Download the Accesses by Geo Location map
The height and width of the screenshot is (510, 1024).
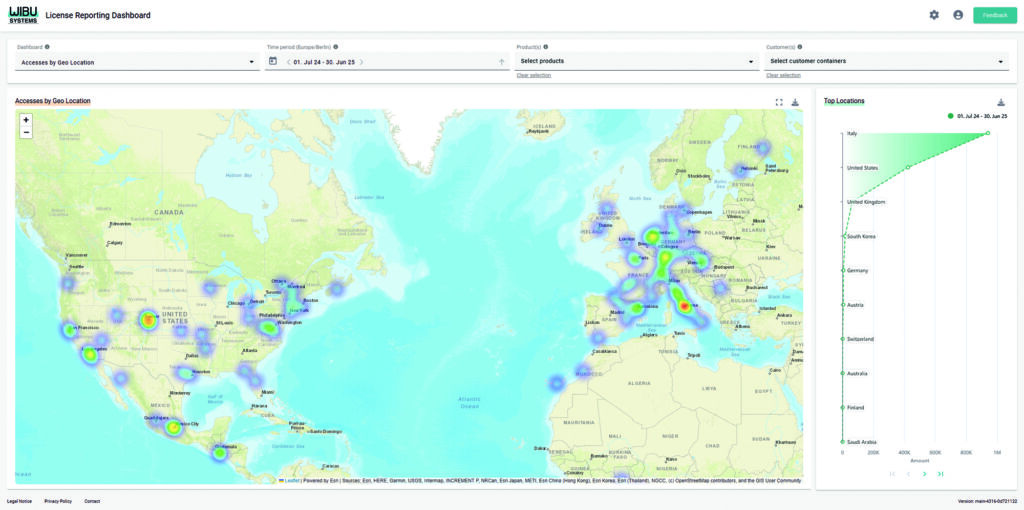[795, 102]
